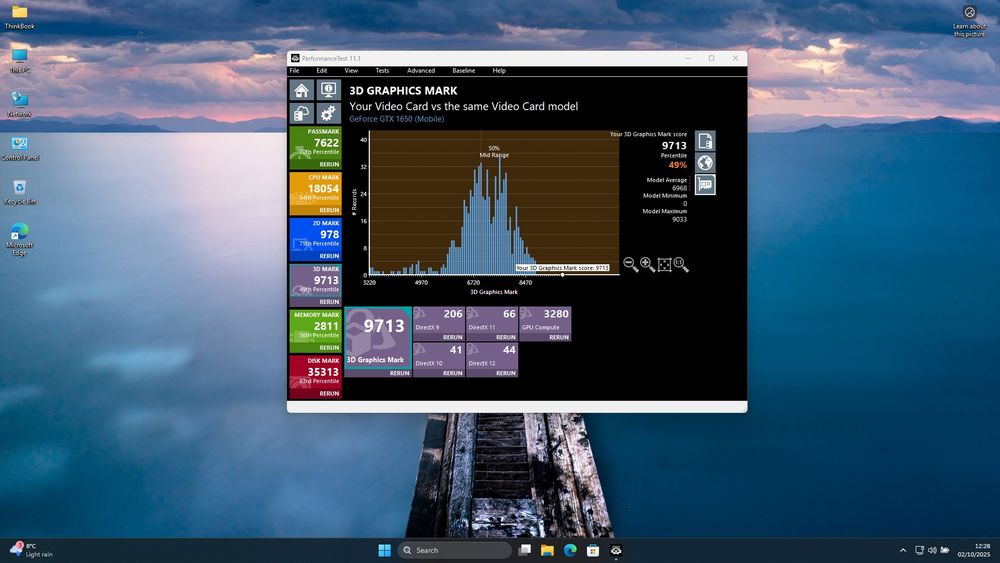Rerun the 3D Mark sidebar test
1000x563 pixels.
point(329,302)
